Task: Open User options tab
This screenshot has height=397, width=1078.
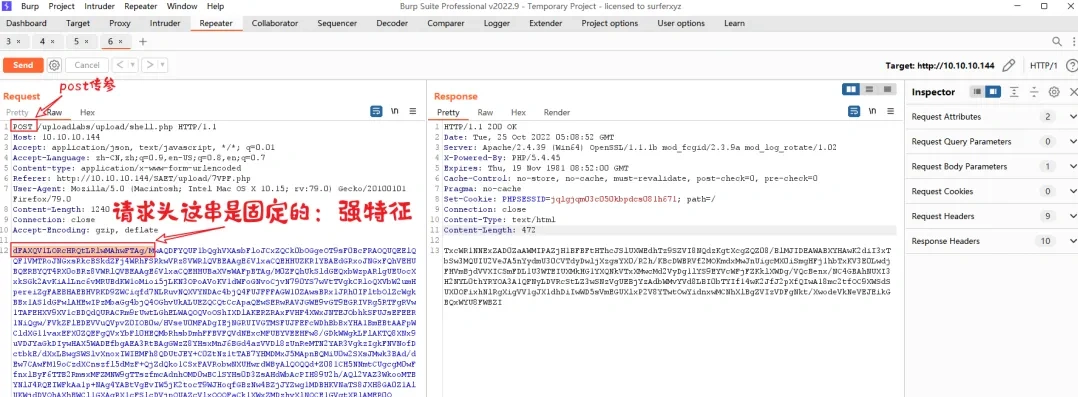Action: tap(681, 23)
